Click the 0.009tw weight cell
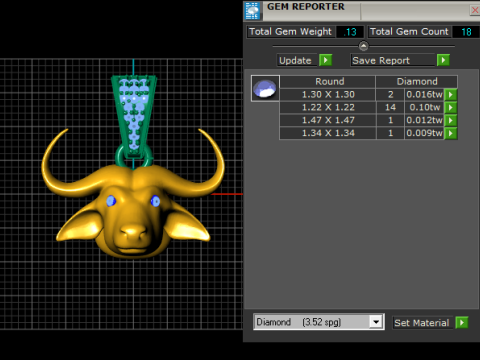The width and height of the screenshot is (480, 360). [424, 133]
